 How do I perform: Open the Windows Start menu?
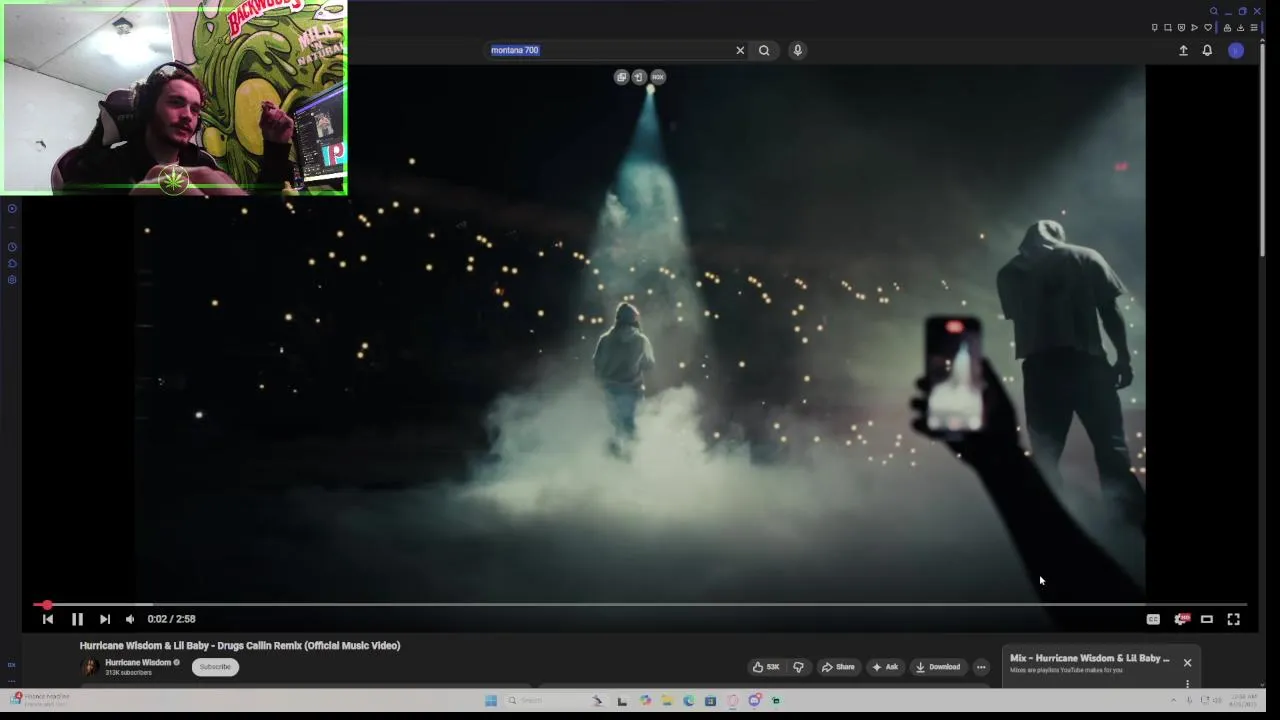pyautogui.click(x=491, y=701)
